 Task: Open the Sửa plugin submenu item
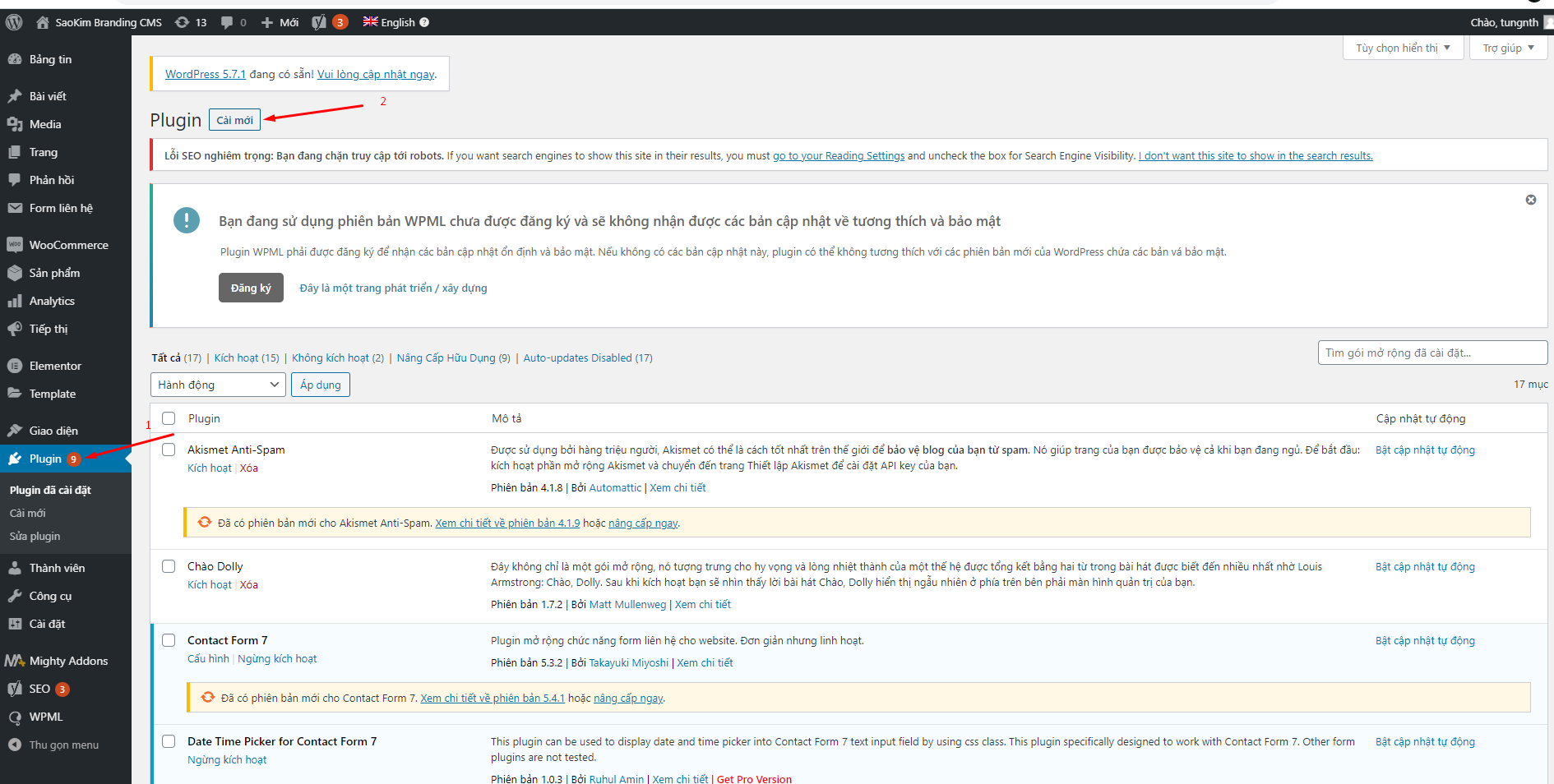[35, 536]
